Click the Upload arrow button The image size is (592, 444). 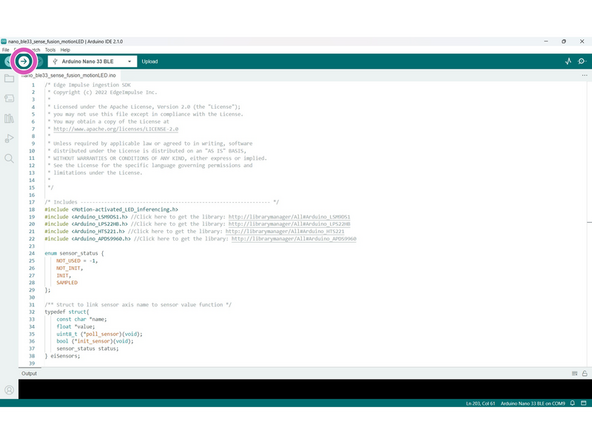coord(24,61)
